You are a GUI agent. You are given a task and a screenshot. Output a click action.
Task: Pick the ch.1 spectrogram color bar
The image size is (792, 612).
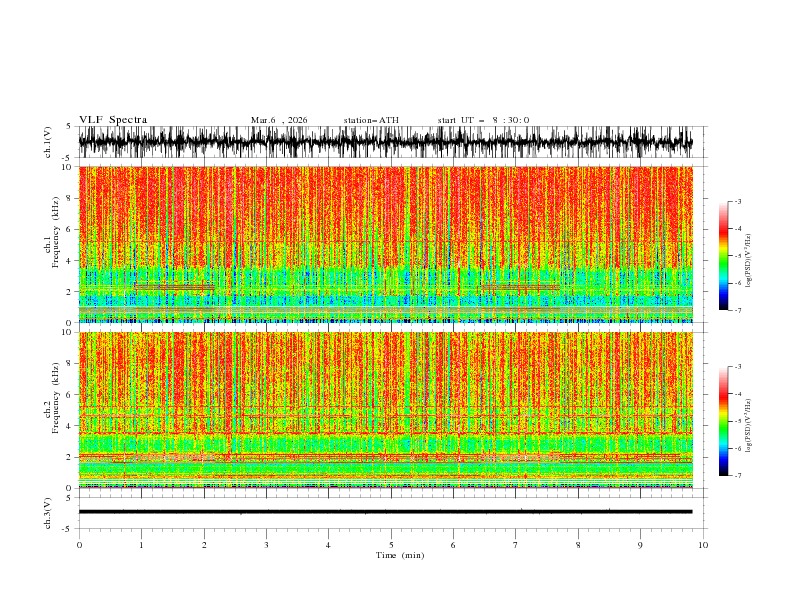pyautogui.click(x=723, y=256)
